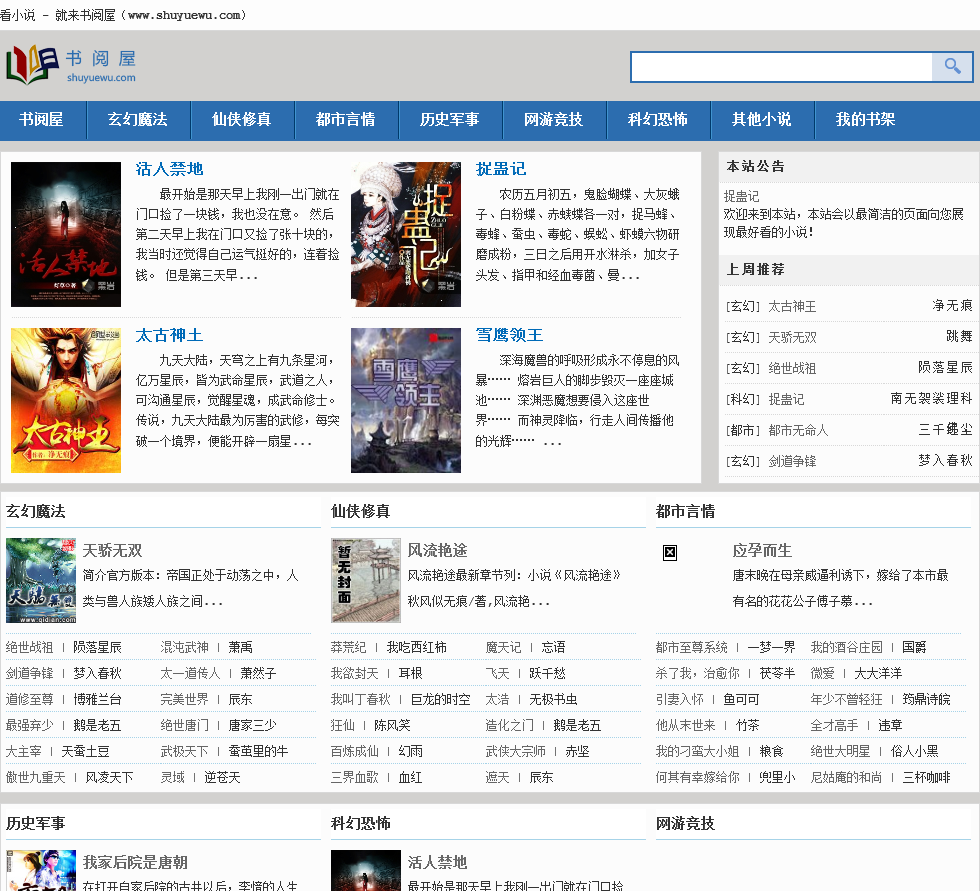Open the 仙侠修真 navigation tab
The width and height of the screenshot is (980, 891).
pos(241,119)
